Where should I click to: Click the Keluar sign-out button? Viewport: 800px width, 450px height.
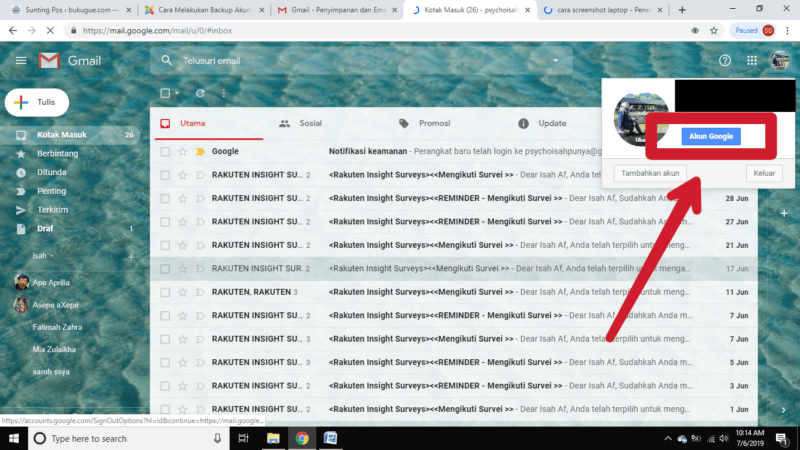pos(764,173)
